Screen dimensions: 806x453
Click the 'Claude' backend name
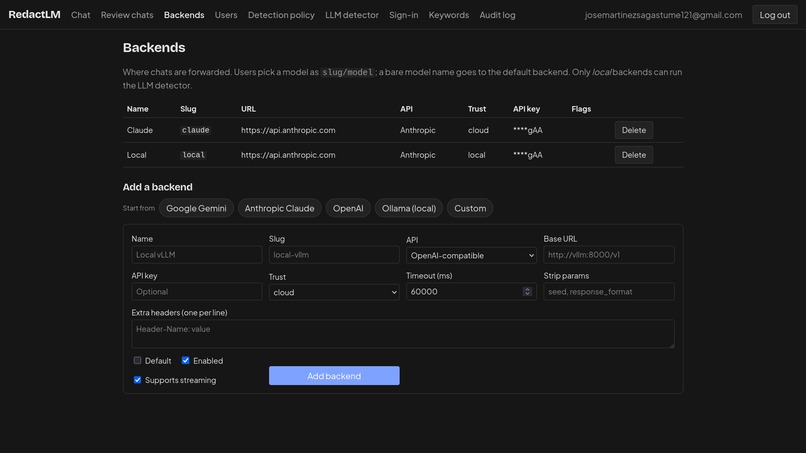pyautogui.click(x=140, y=130)
